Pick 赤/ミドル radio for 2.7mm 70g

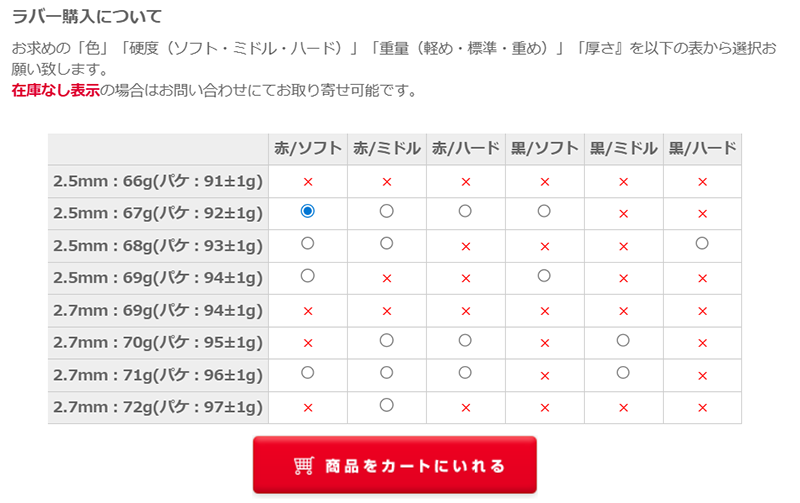click(x=387, y=340)
